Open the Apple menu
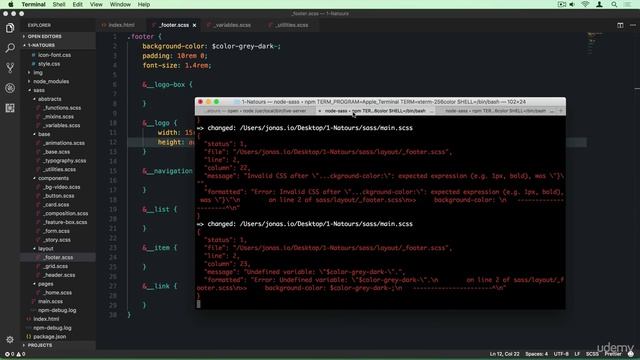 click(x=11, y=4)
